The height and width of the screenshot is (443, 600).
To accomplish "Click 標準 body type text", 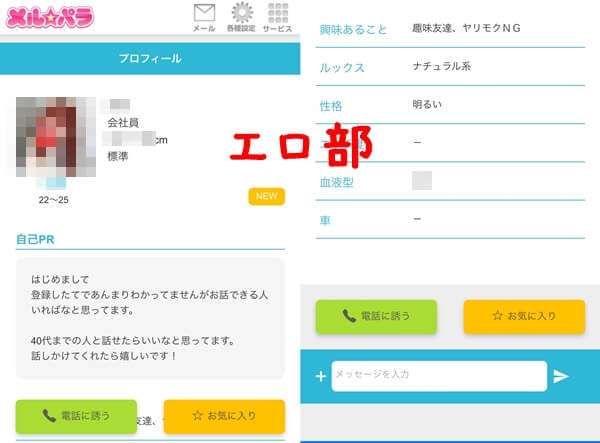I will pyautogui.click(x=118, y=156).
